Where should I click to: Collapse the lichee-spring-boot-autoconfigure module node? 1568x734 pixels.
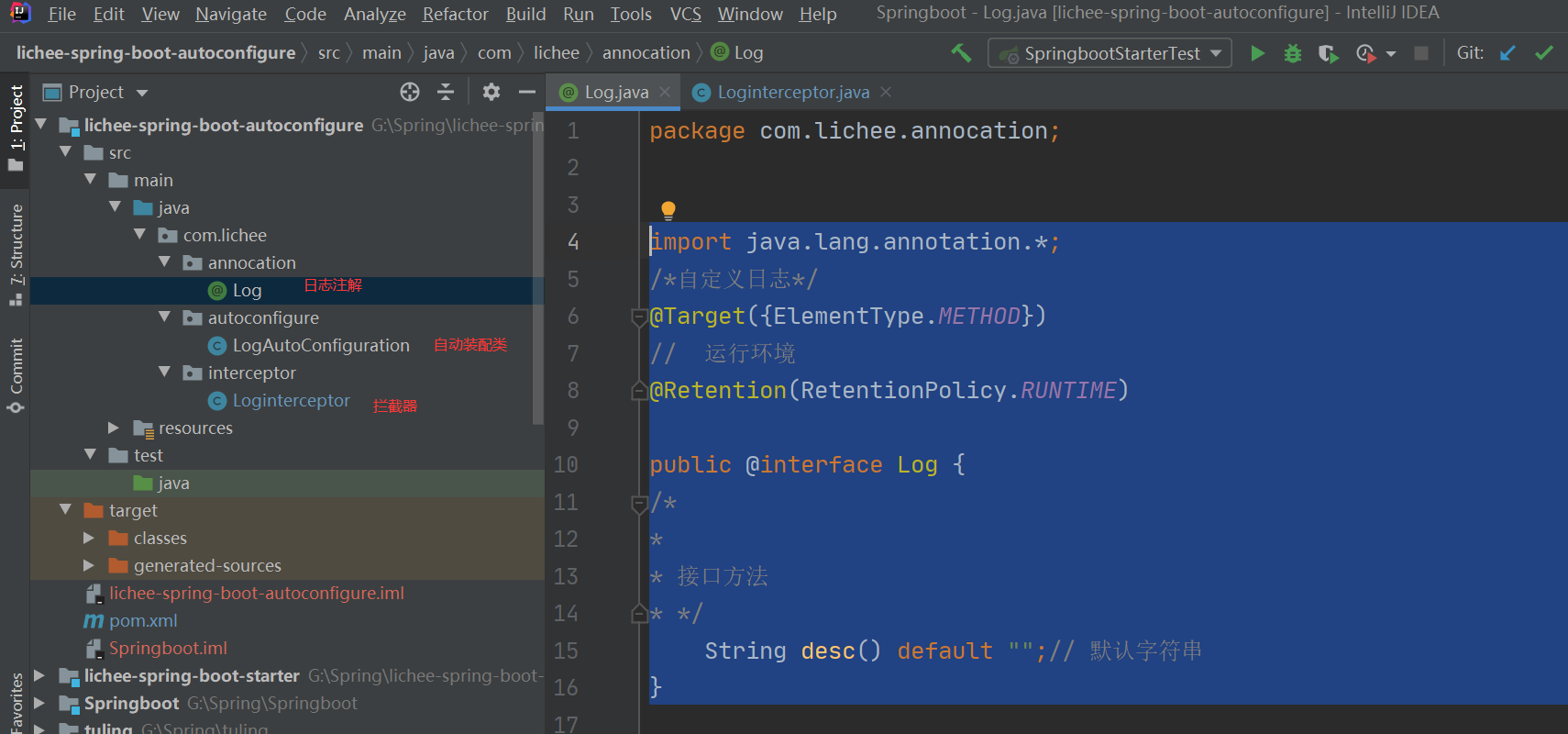point(40,124)
